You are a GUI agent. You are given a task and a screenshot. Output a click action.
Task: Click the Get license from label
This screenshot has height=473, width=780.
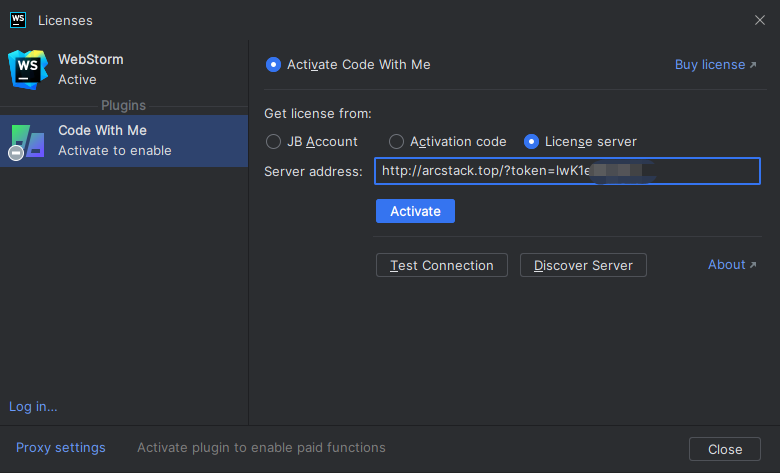317,113
